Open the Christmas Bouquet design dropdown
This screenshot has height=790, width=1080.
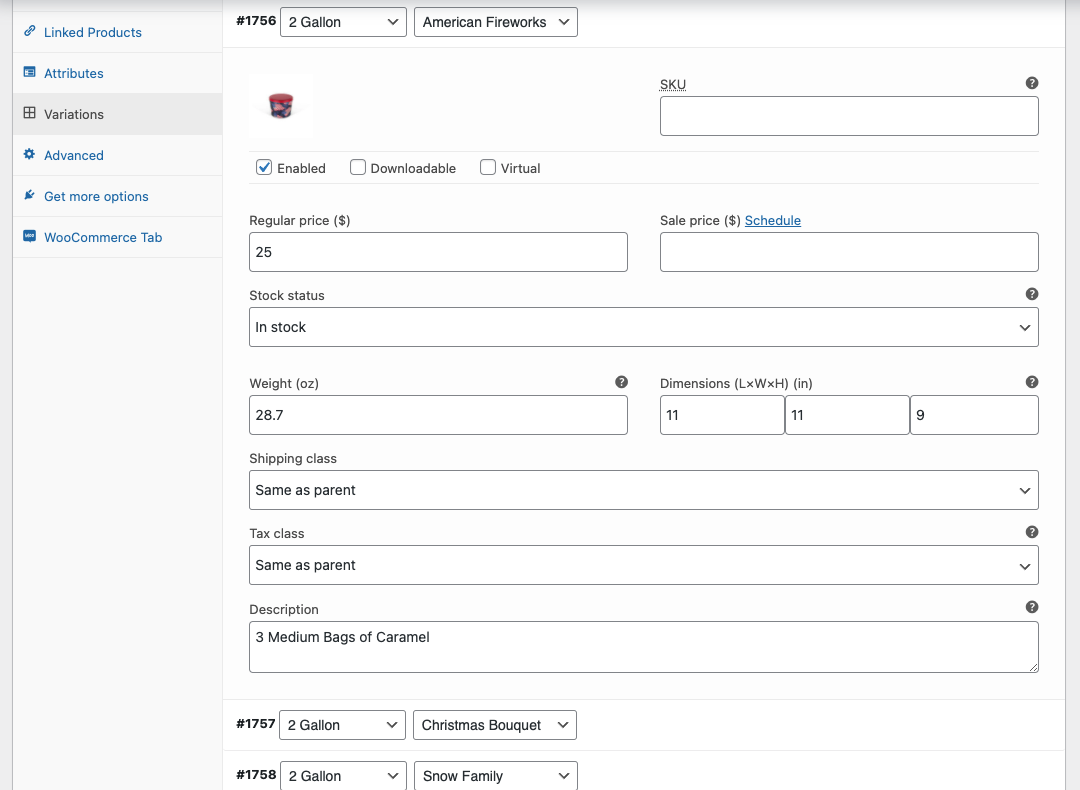(495, 725)
